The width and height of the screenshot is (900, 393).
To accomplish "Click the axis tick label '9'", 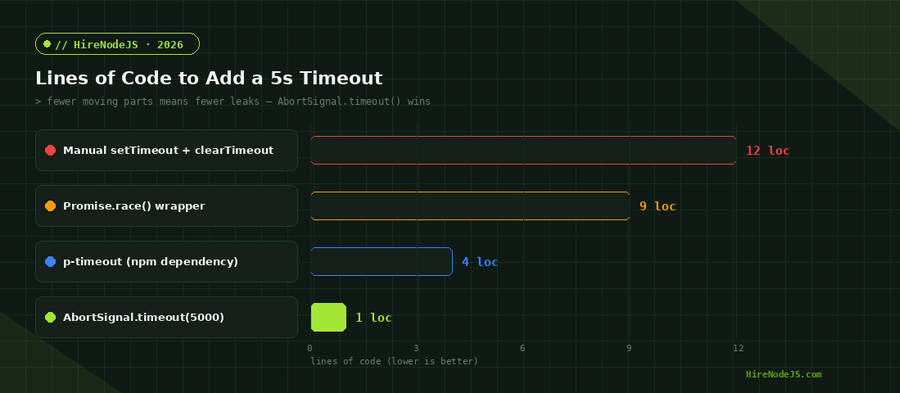I will point(629,348).
